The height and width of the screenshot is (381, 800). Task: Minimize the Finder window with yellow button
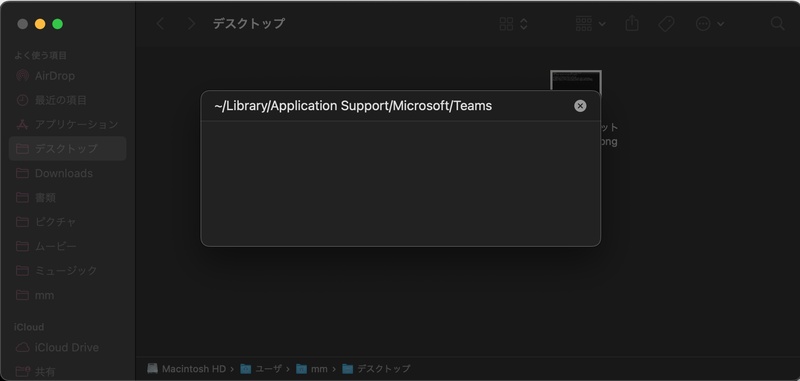point(40,24)
